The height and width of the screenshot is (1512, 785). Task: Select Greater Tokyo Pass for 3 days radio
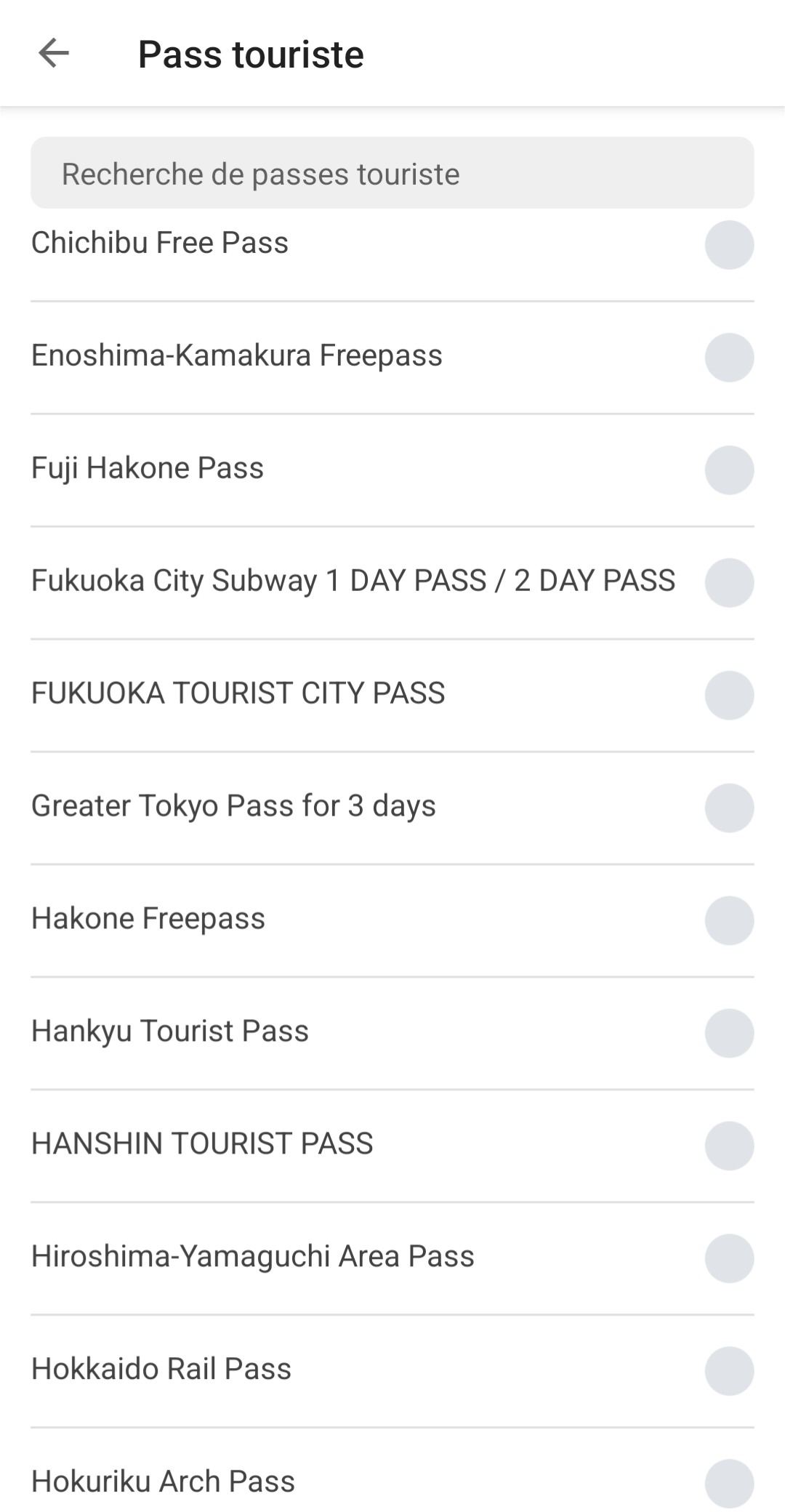pos(729,808)
